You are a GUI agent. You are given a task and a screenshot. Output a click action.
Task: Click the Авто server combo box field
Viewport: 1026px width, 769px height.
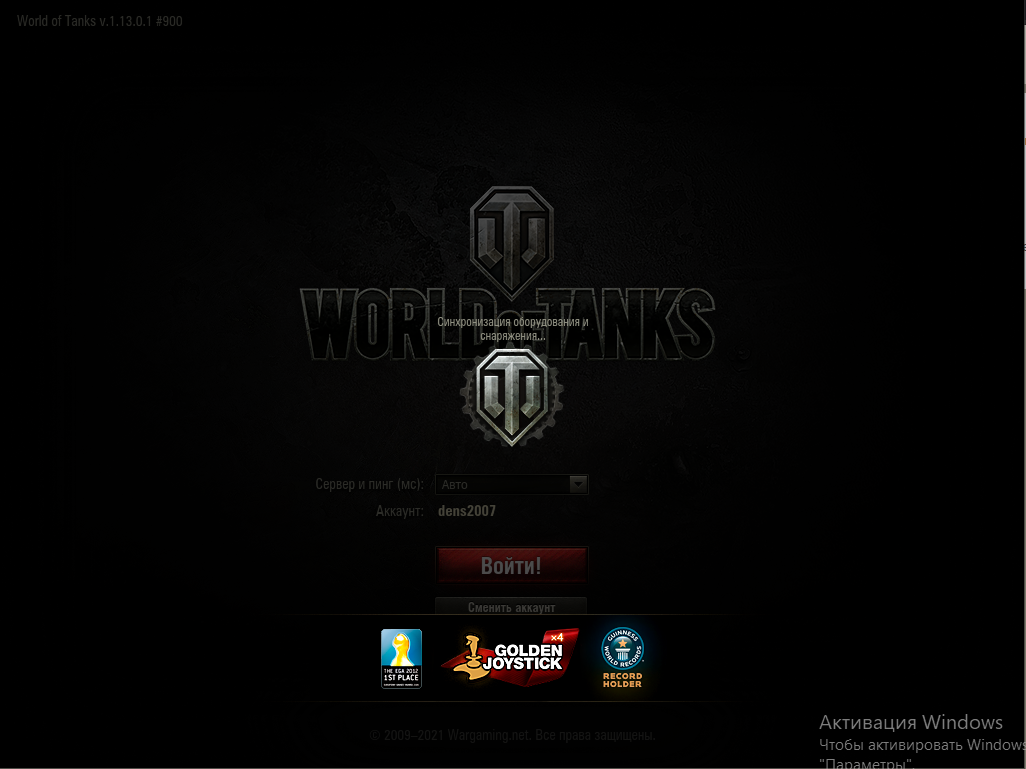[511, 484]
